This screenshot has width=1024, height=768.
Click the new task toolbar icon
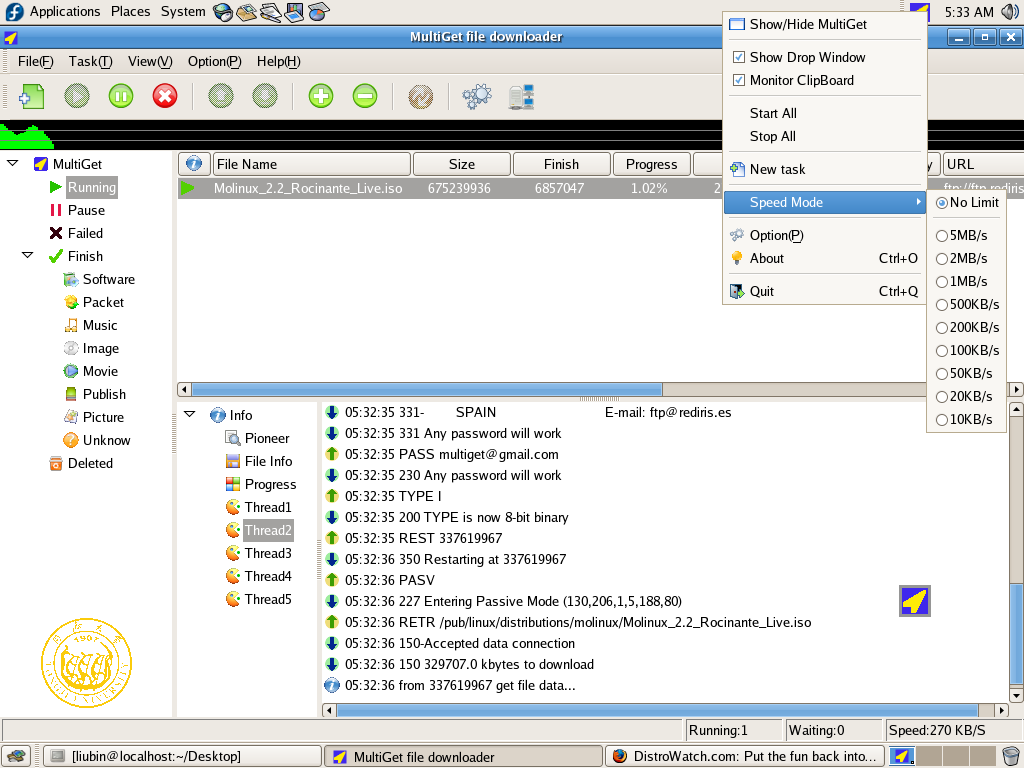click(x=32, y=96)
